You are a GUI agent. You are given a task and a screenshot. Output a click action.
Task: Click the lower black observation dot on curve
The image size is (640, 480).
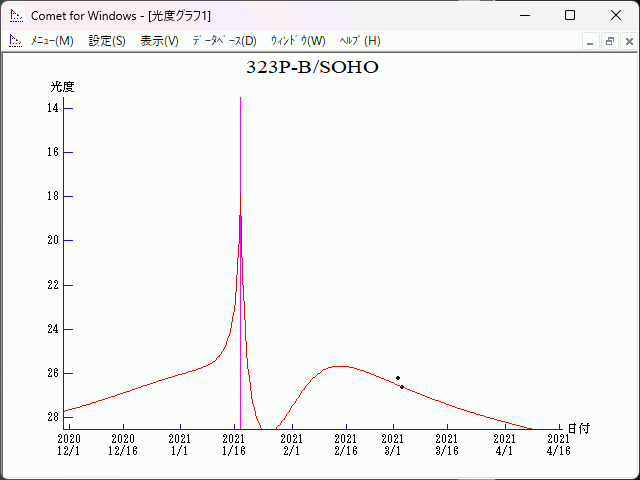click(402, 387)
